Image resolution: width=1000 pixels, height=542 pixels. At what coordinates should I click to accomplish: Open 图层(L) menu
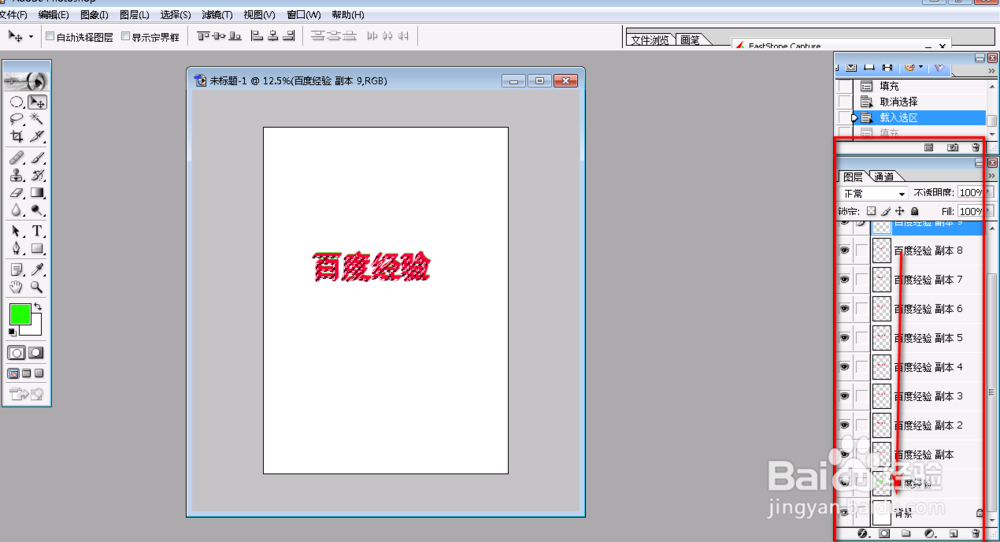[135, 15]
